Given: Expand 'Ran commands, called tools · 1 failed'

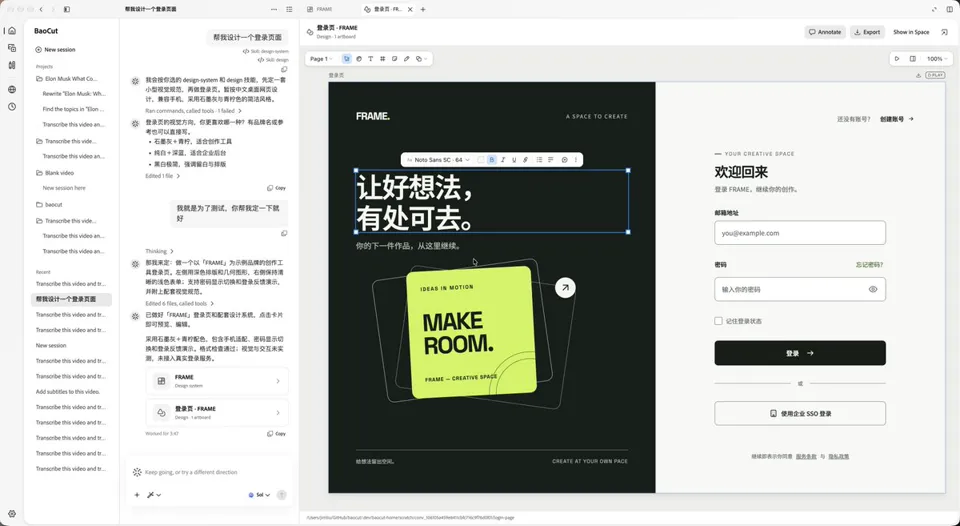Looking at the screenshot, I should 193,111.
